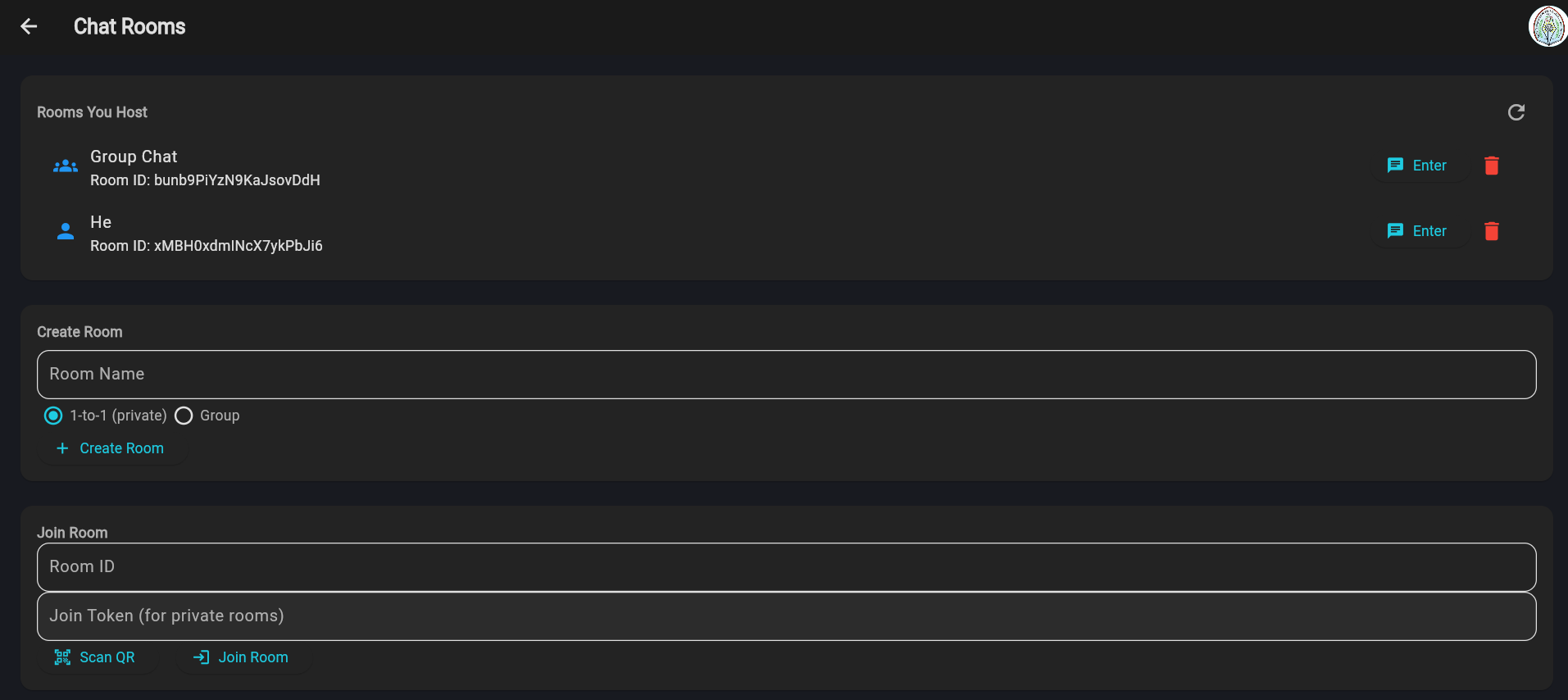Viewport: 1568px width, 700px height.
Task: Enter the Group Chat room
Action: (1417, 166)
